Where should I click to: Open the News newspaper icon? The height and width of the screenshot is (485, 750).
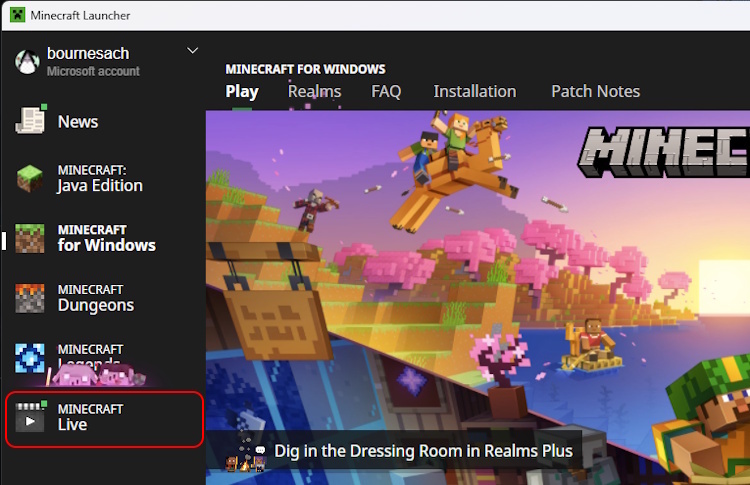(x=30, y=120)
